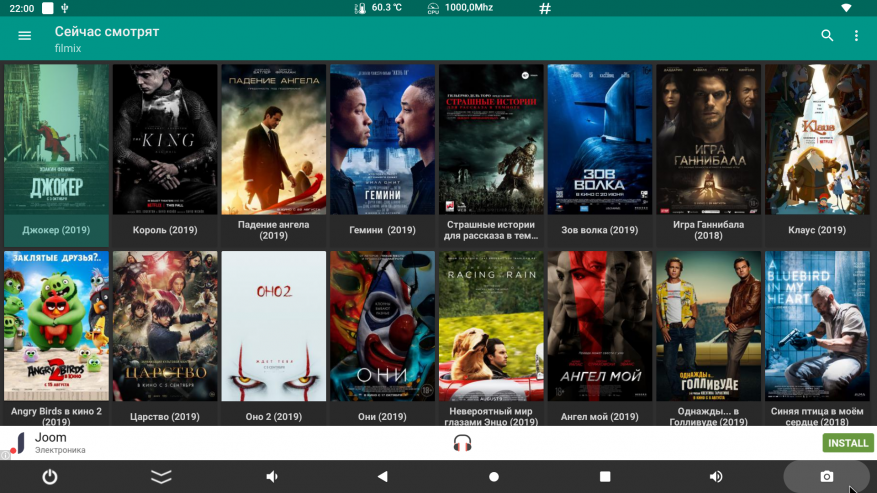Open the Однажды в Голливуде poster
This screenshot has height=493, width=877.
709,326
